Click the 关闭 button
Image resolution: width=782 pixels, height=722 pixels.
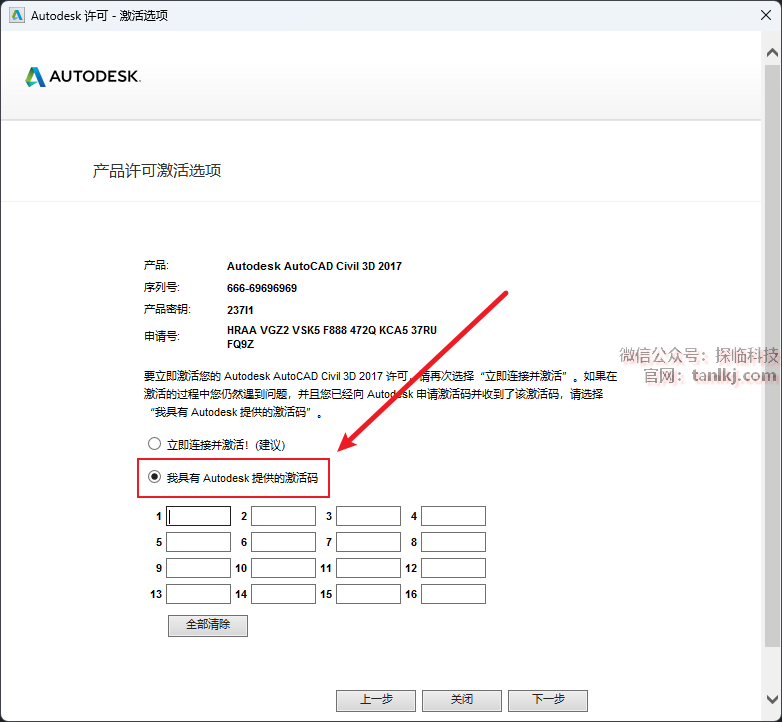pos(462,701)
